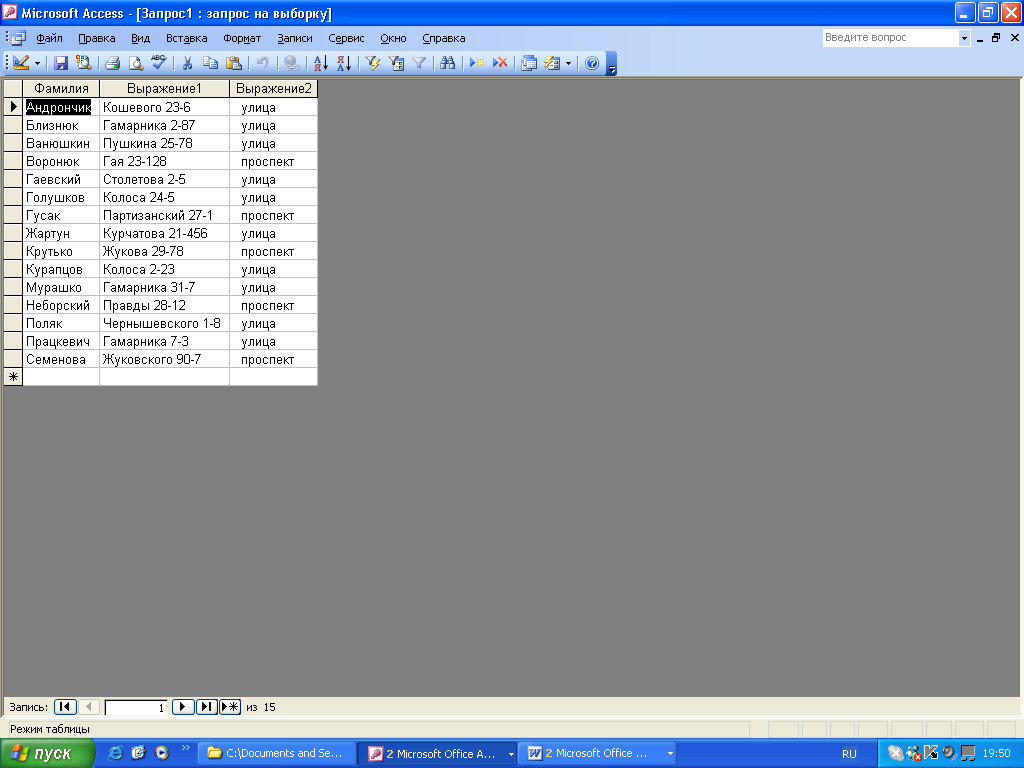This screenshot has width=1024, height=768.
Task: Switch to design view with the View icon
Action: click(21, 63)
